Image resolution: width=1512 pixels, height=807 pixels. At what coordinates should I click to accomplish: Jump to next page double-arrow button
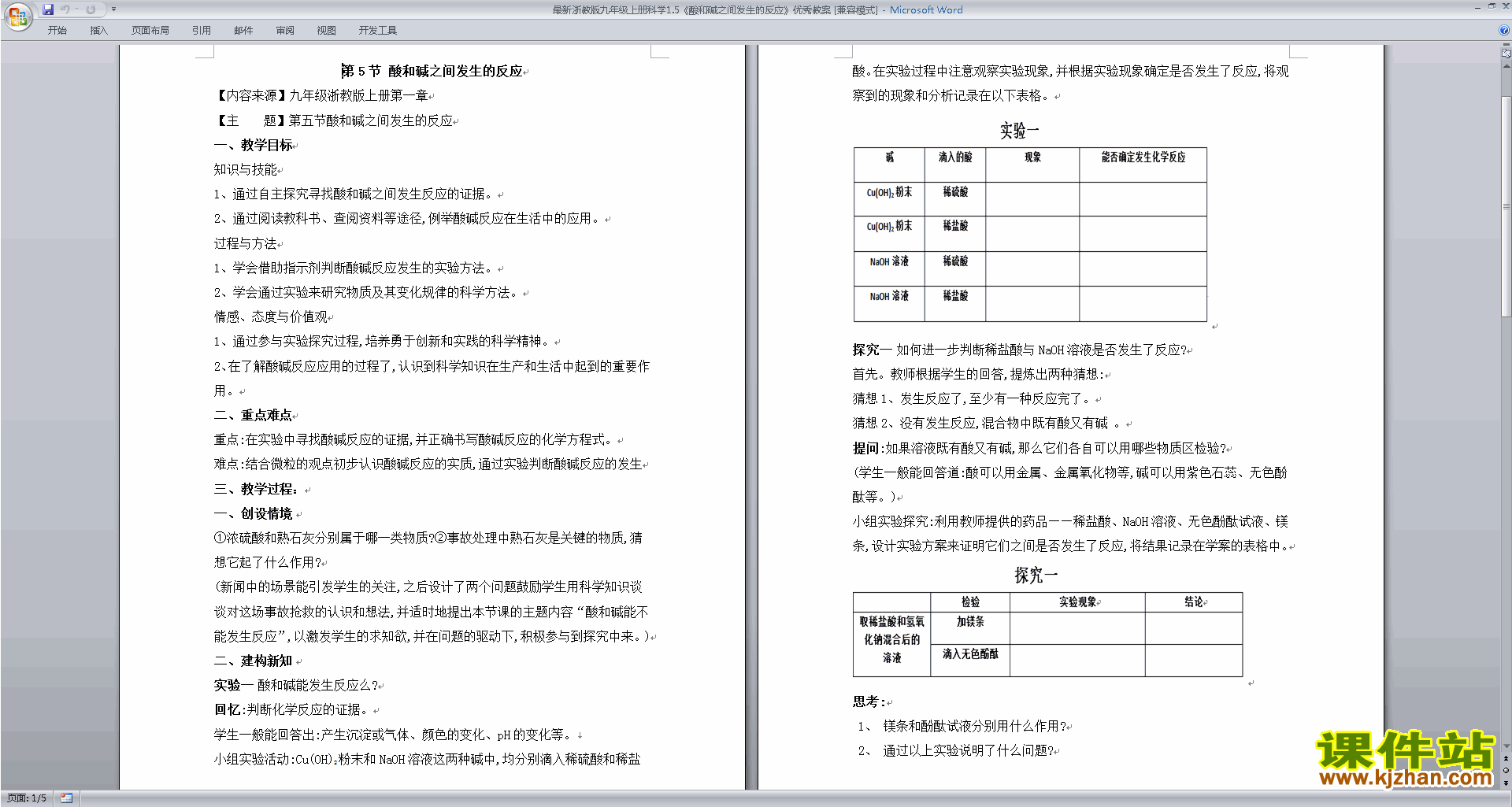tap(1506, 783)
